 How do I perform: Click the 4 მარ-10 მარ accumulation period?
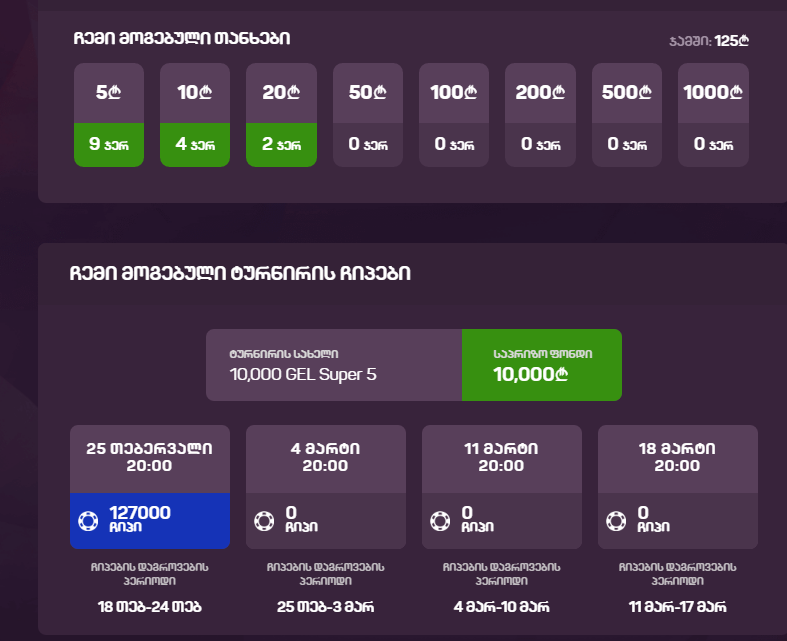[502, 606]
